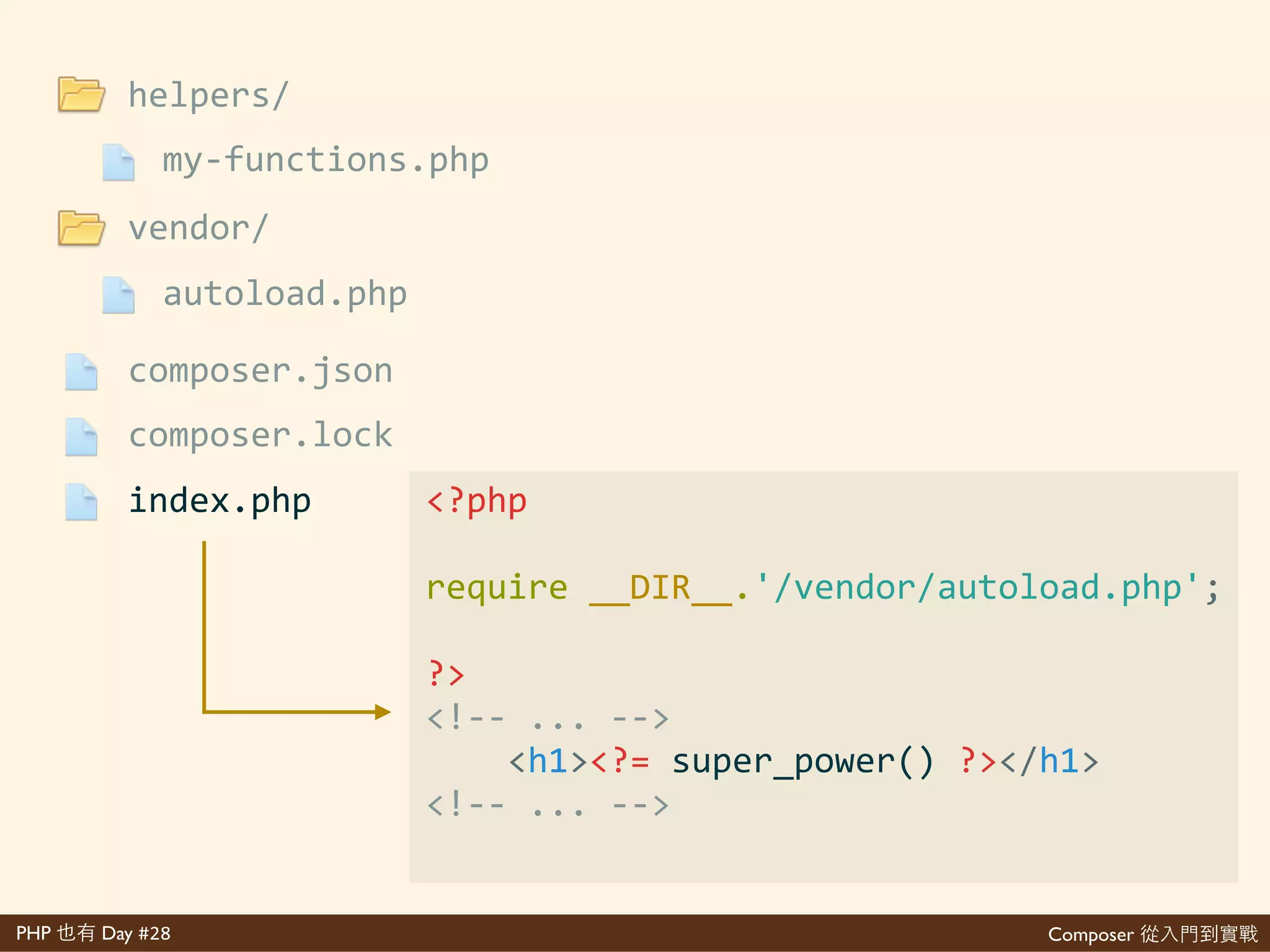Select the autoload.php file name
Screen dimensions: 1270x952
point(285,294)
